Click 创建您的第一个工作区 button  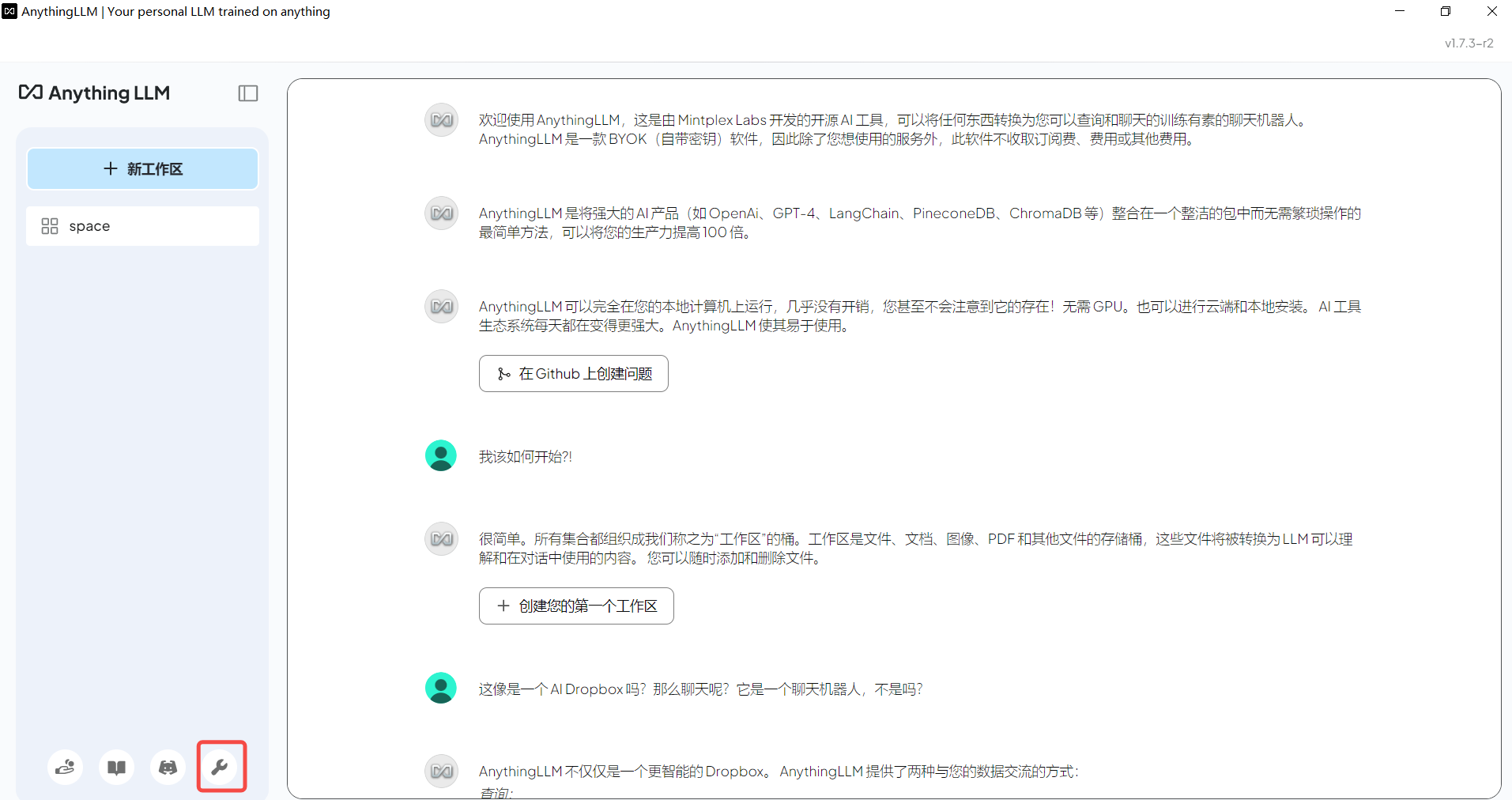pos(576,606)
